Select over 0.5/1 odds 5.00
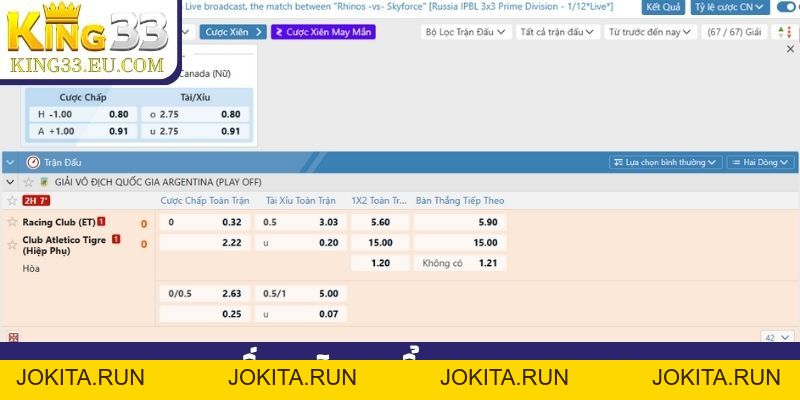 coord(301,293)
